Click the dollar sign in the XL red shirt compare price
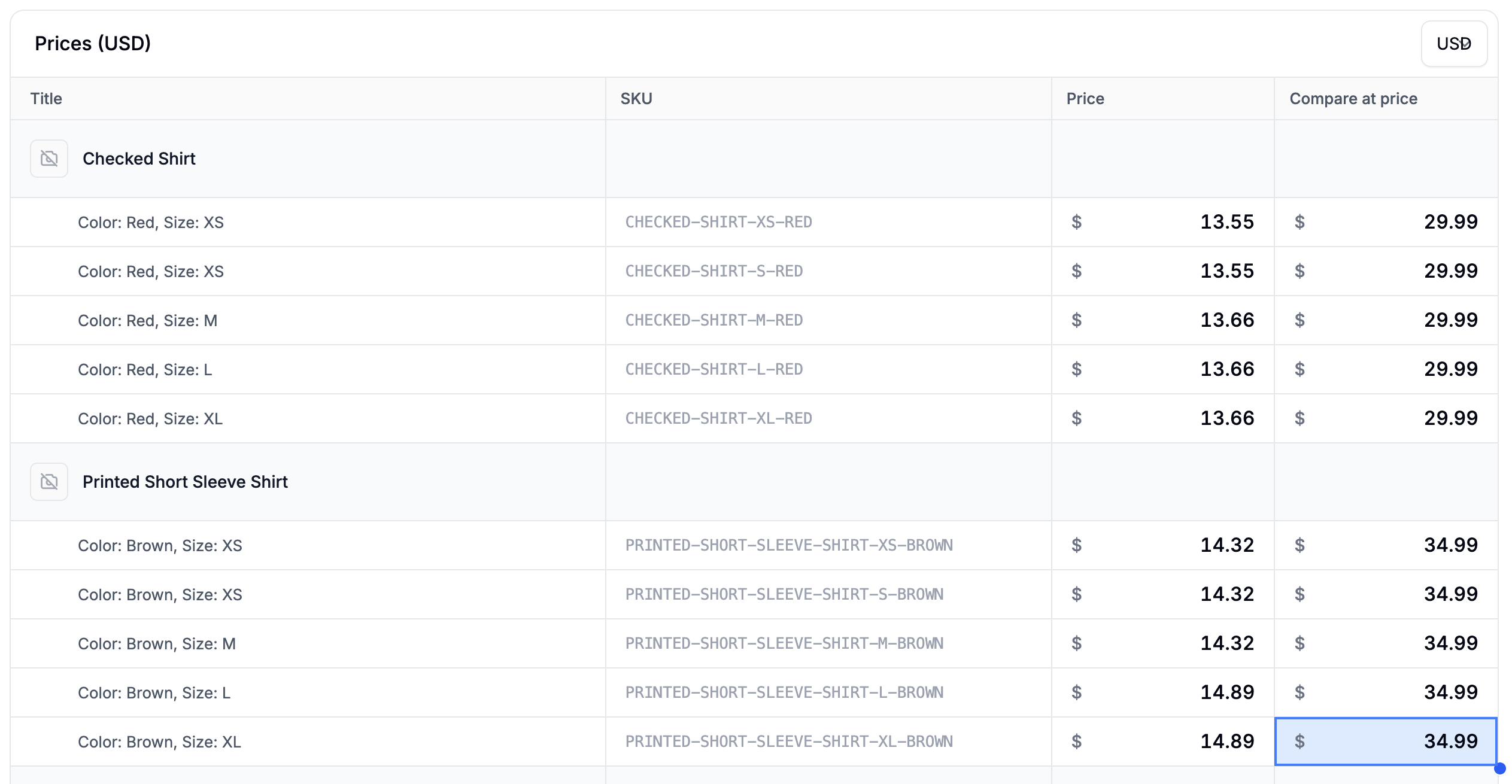Image resolution: width=1512 pixels, height=784 pixels. (1300, 418)
